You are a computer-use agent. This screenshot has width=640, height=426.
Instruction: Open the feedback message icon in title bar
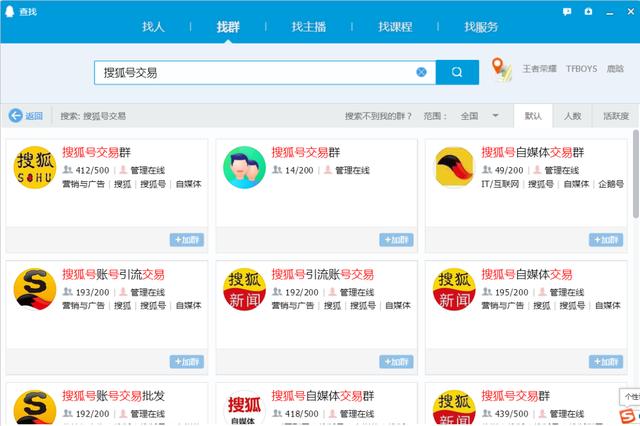(x=567, y=11)
